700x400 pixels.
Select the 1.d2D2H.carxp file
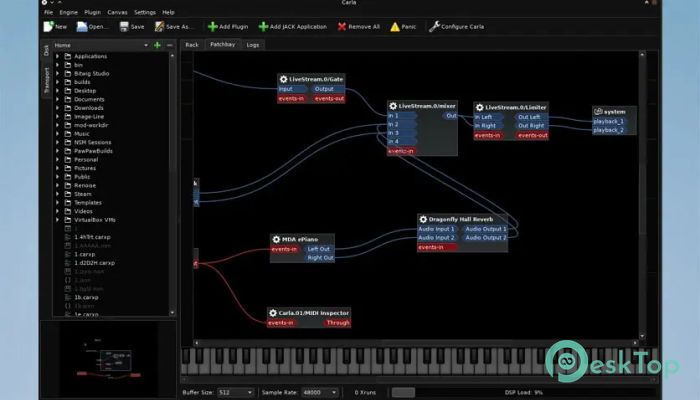pyautogui.click(x=95, y=263)
